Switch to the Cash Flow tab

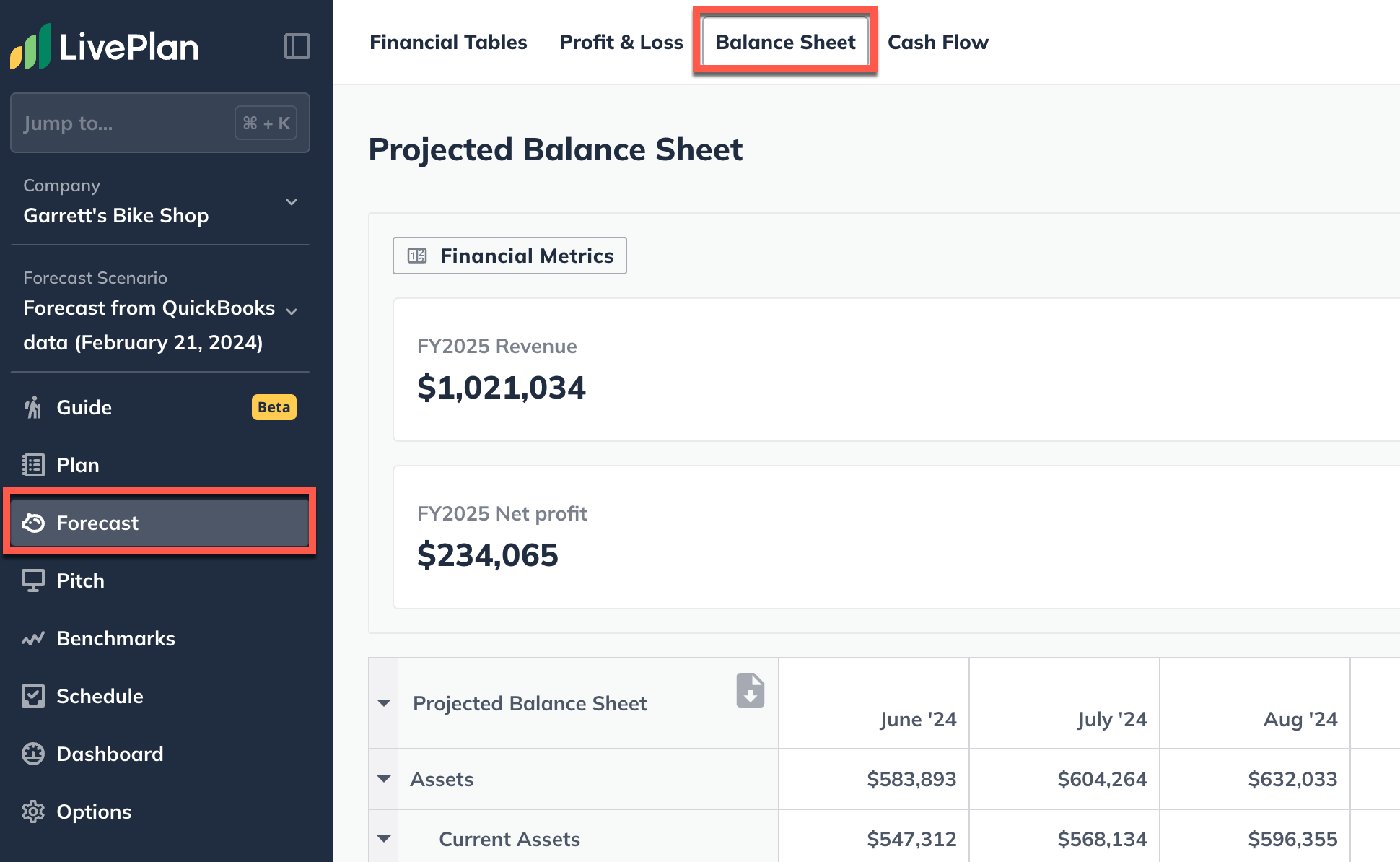[938, 42]
